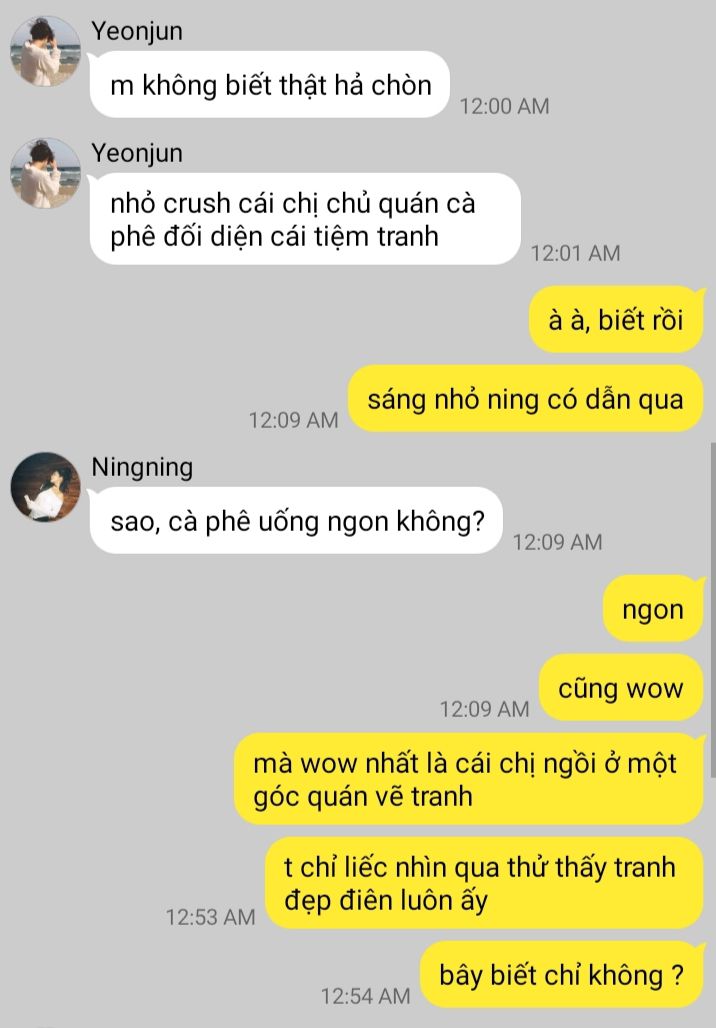Select the yellow bubble 'à à, biết rồi'

pos(616,320)
